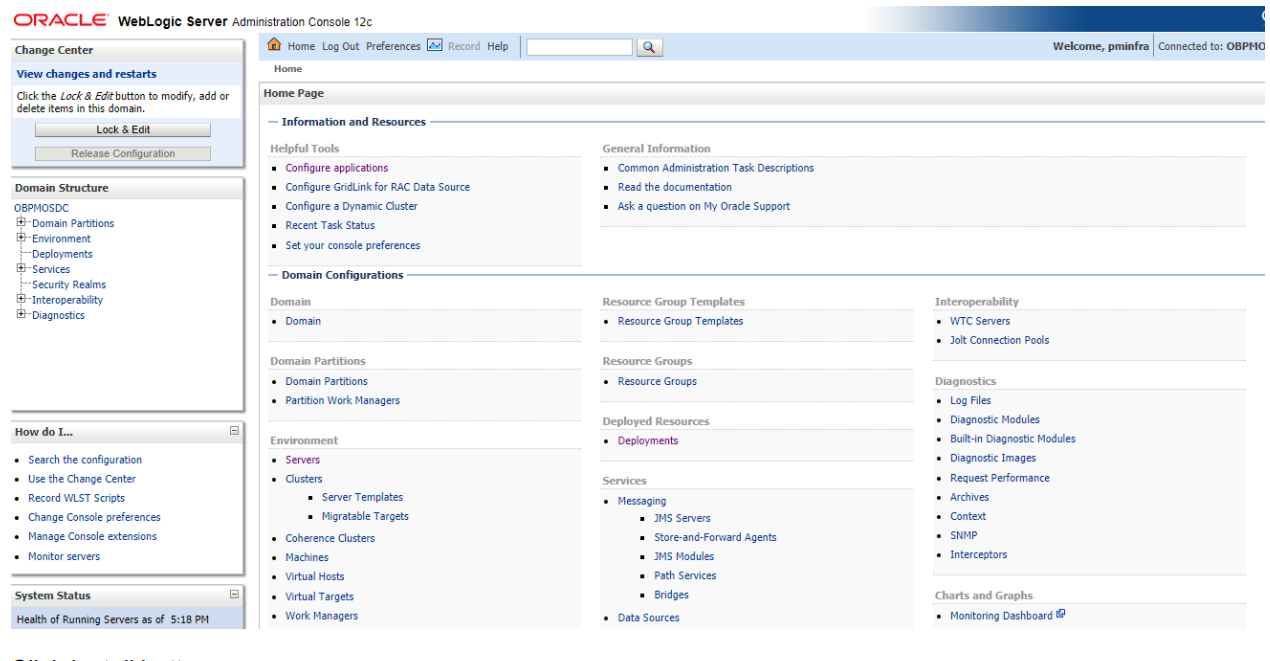Click Read the documentation link
1270x661 pixels.
pos(675,187)
